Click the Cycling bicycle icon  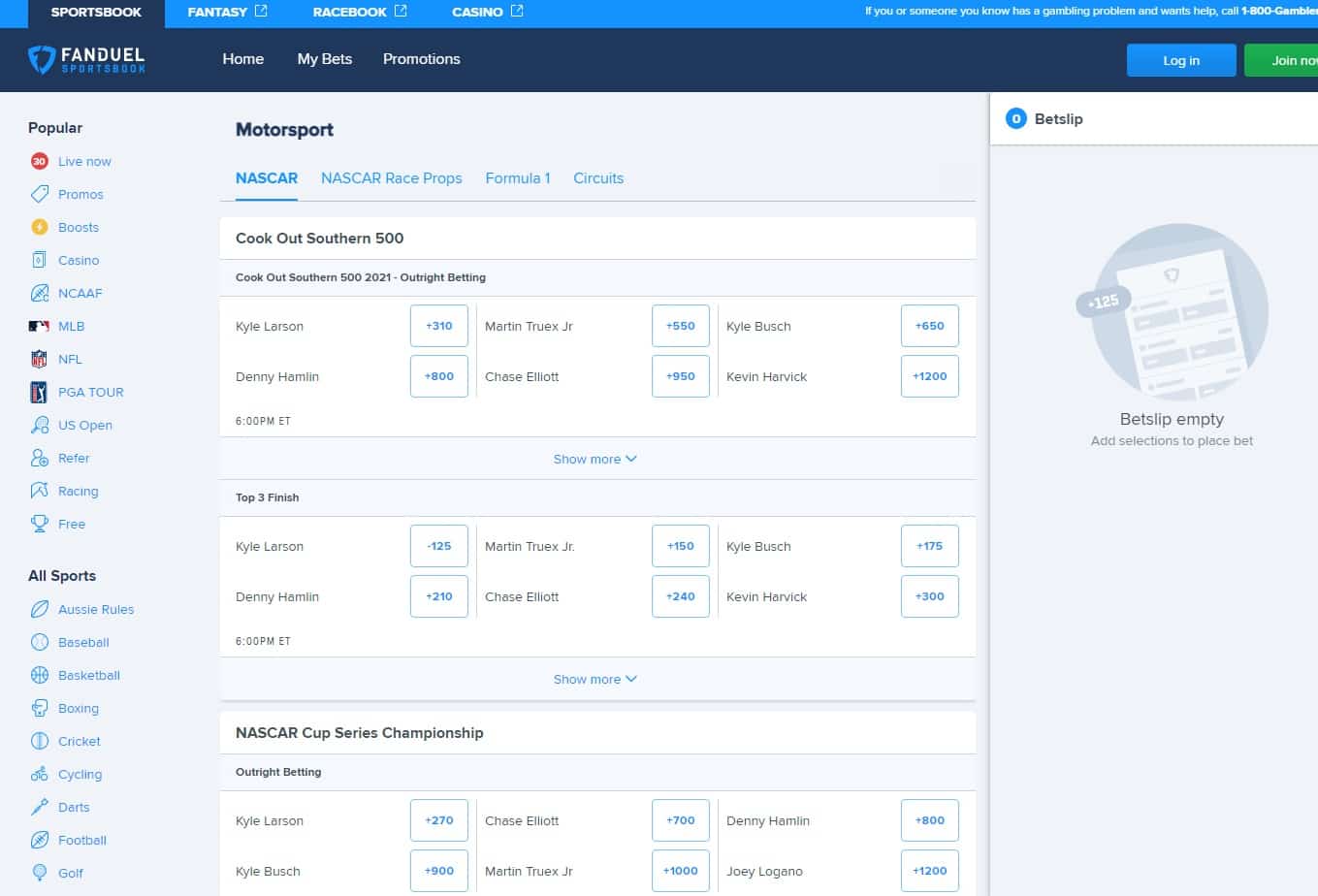click(40, 774)
